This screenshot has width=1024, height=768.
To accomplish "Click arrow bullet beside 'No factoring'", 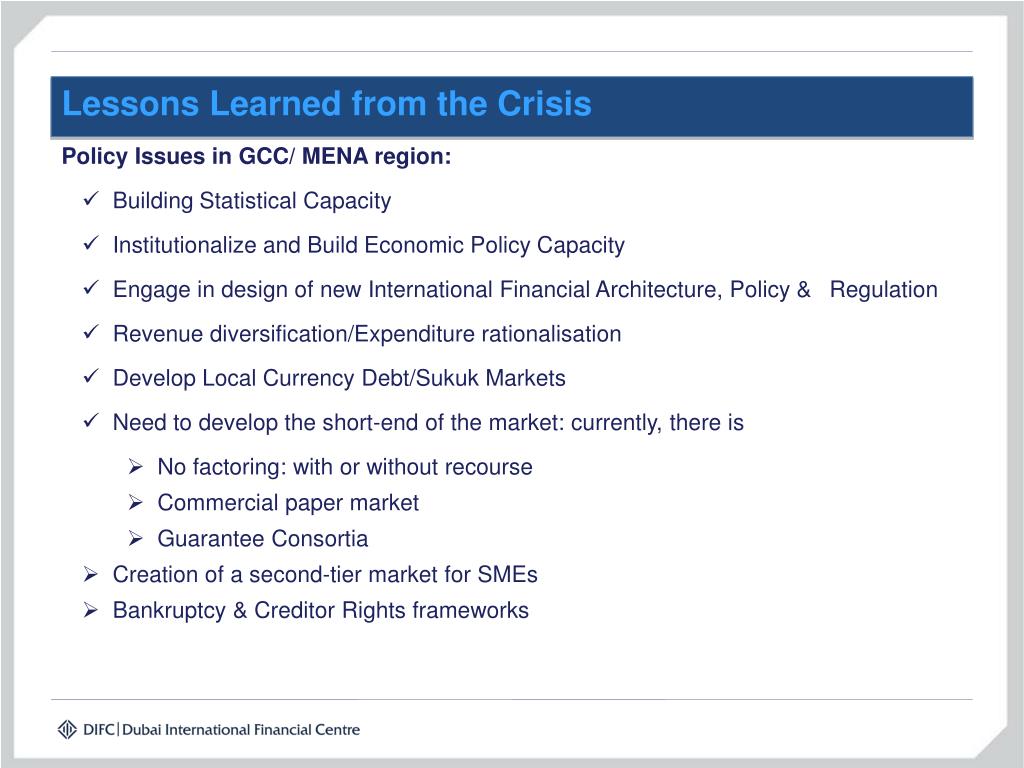I will 135,466.
